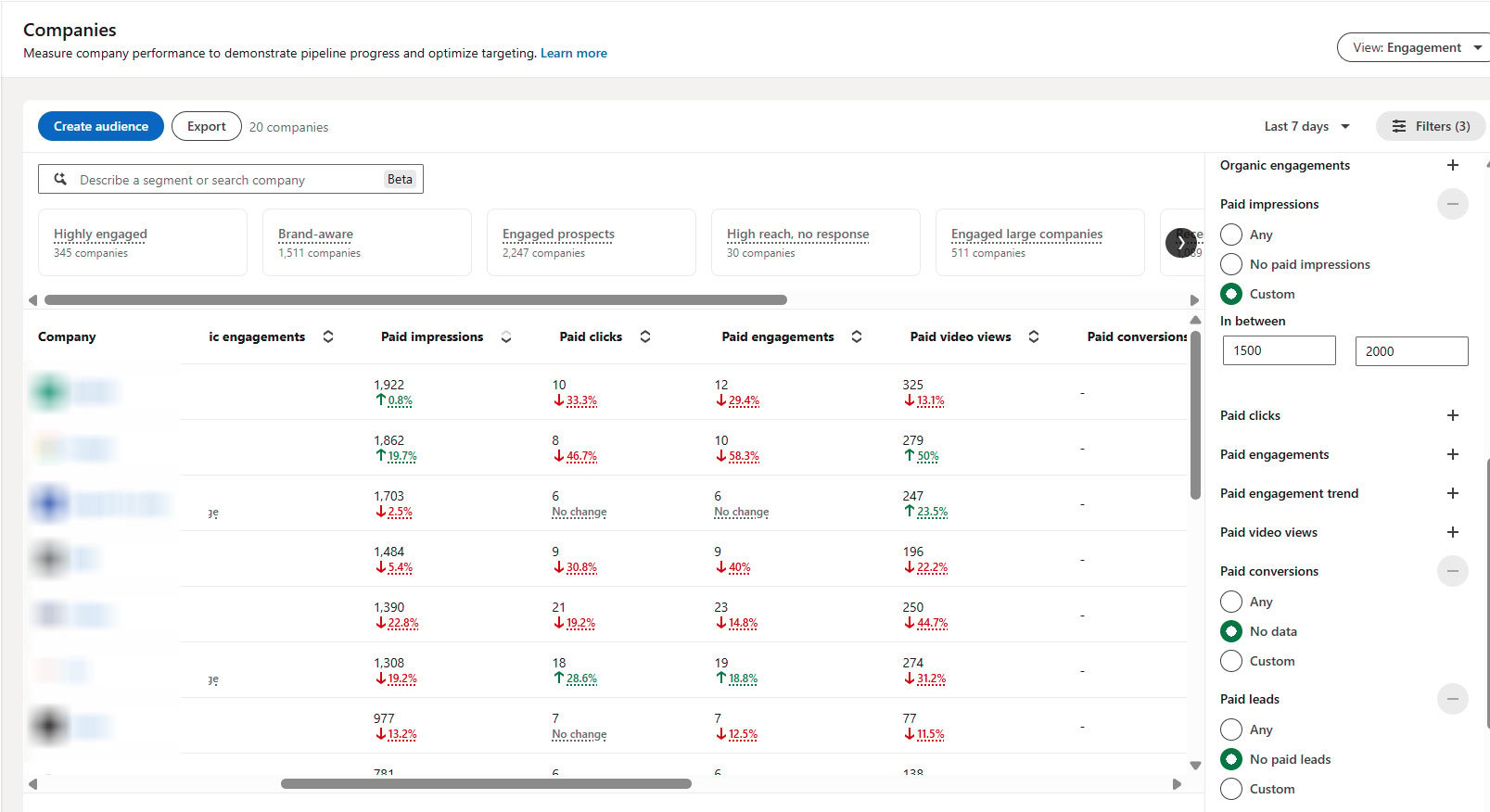
Task: Expand Organic engagements filter plus icon
Action: click(1453, 165)
